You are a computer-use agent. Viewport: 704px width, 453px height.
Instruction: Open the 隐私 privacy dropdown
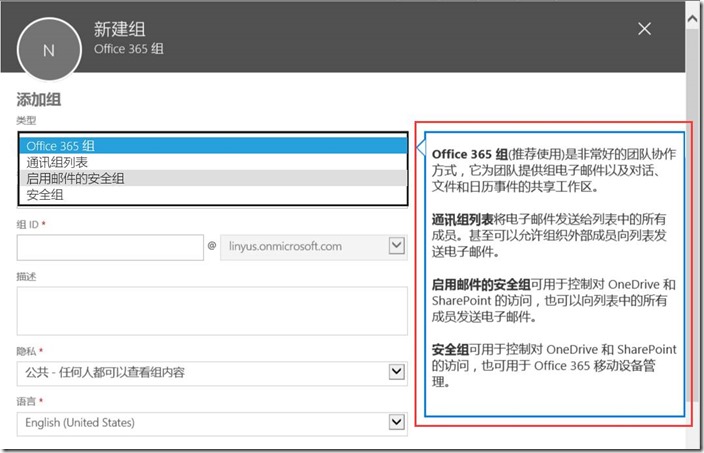coord(212,373)
